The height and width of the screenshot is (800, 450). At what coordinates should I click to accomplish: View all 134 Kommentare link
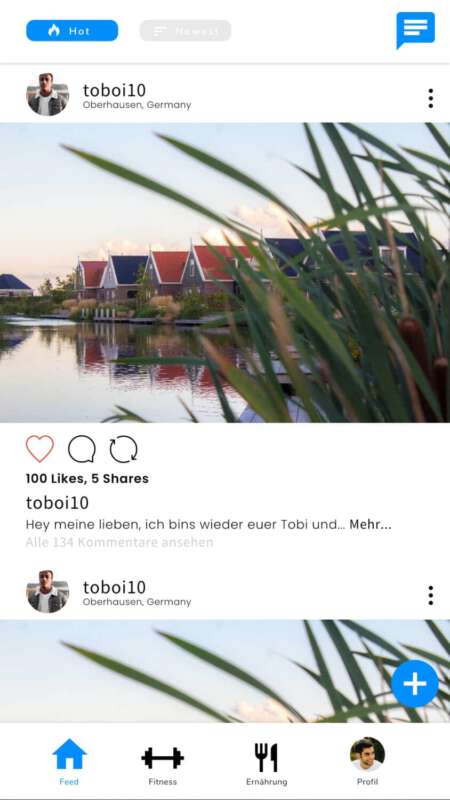tap(119, 542)
